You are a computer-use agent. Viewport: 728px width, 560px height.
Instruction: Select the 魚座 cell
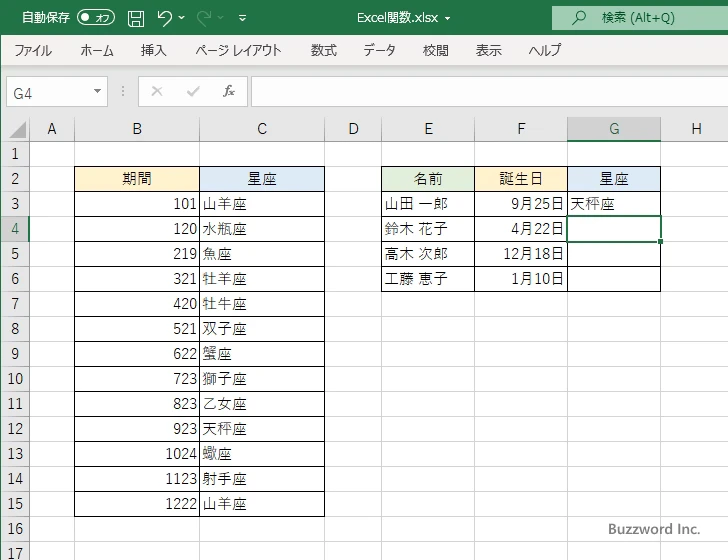[x=262, y=254]
